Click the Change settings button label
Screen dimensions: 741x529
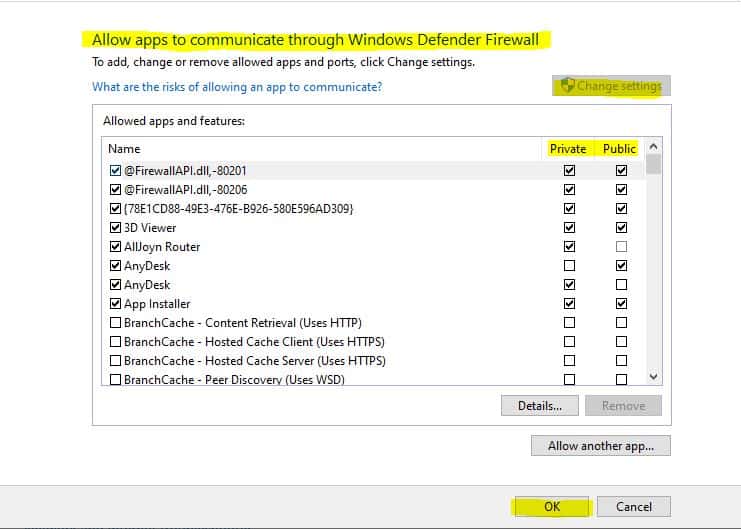pos(619,86)
